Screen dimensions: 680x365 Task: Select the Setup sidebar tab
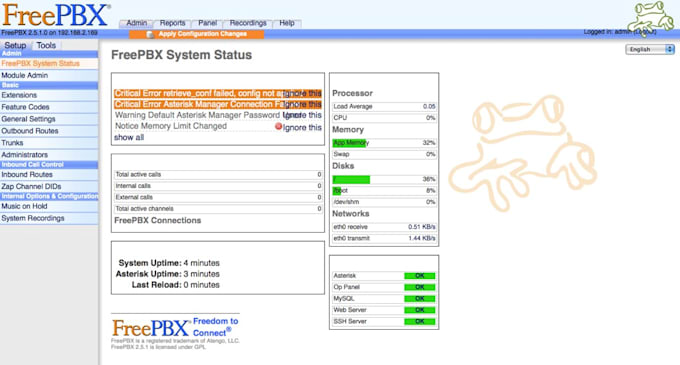tap(15, 45)
